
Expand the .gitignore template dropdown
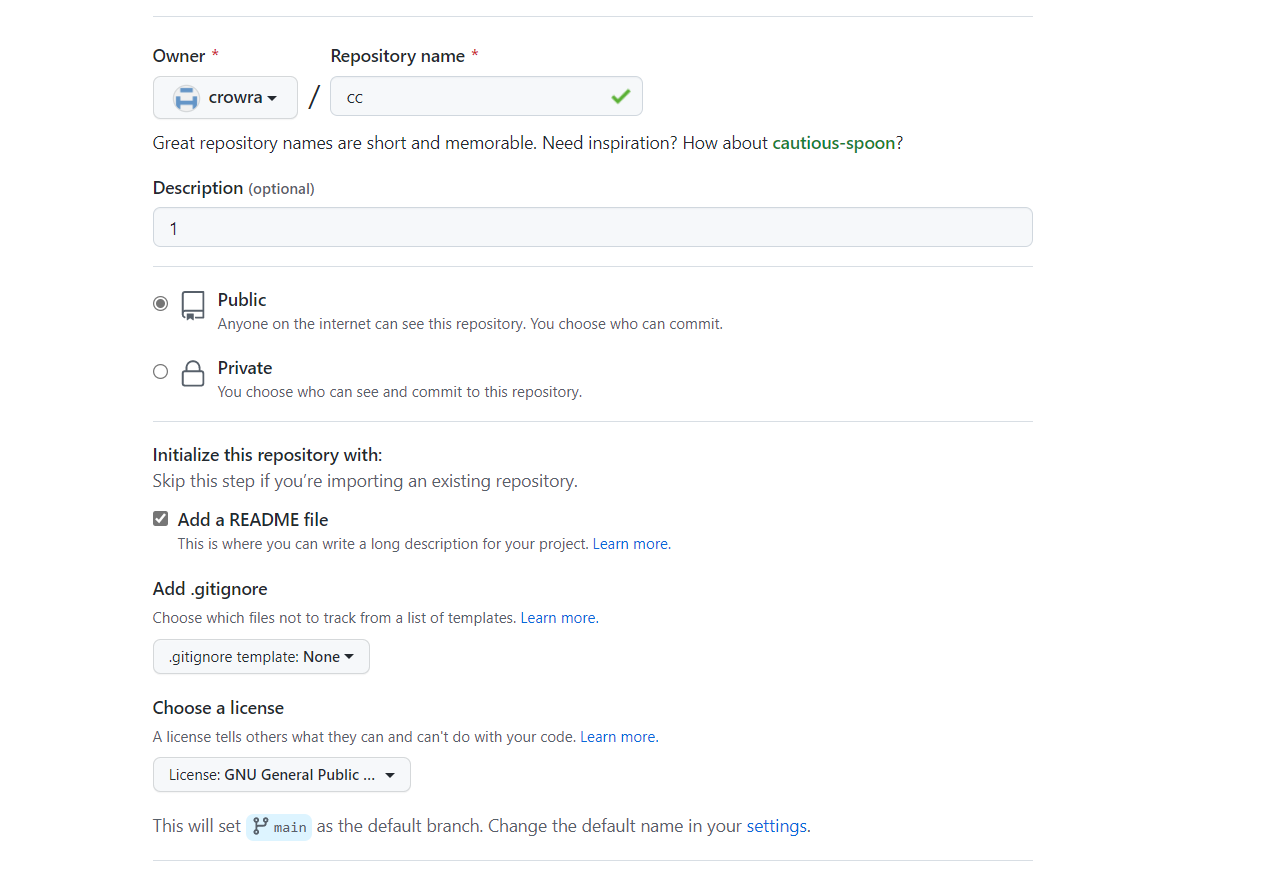click(261, 657)
